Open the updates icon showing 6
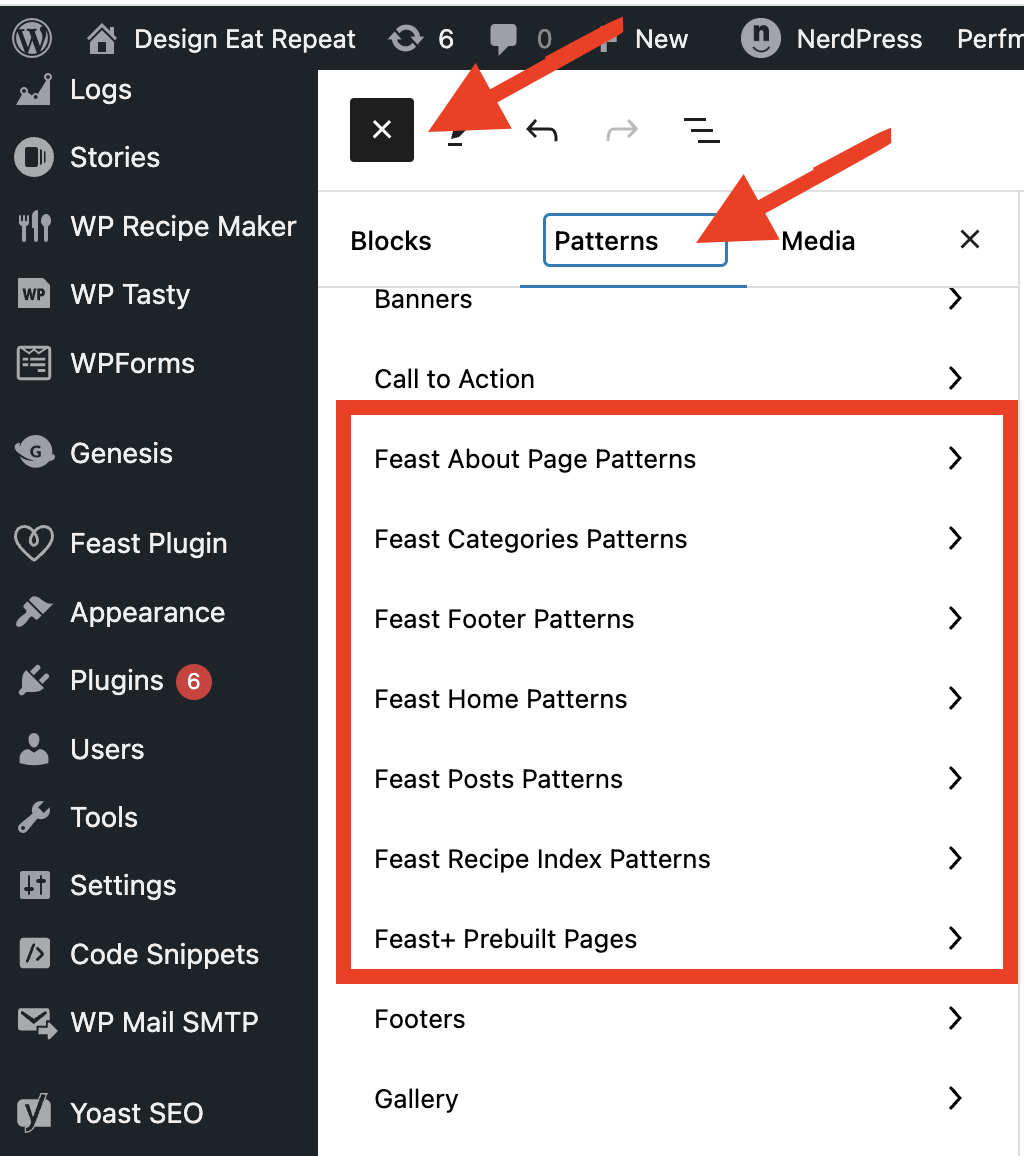Viewport: 1024px width, 1156px height. (405, 39)
